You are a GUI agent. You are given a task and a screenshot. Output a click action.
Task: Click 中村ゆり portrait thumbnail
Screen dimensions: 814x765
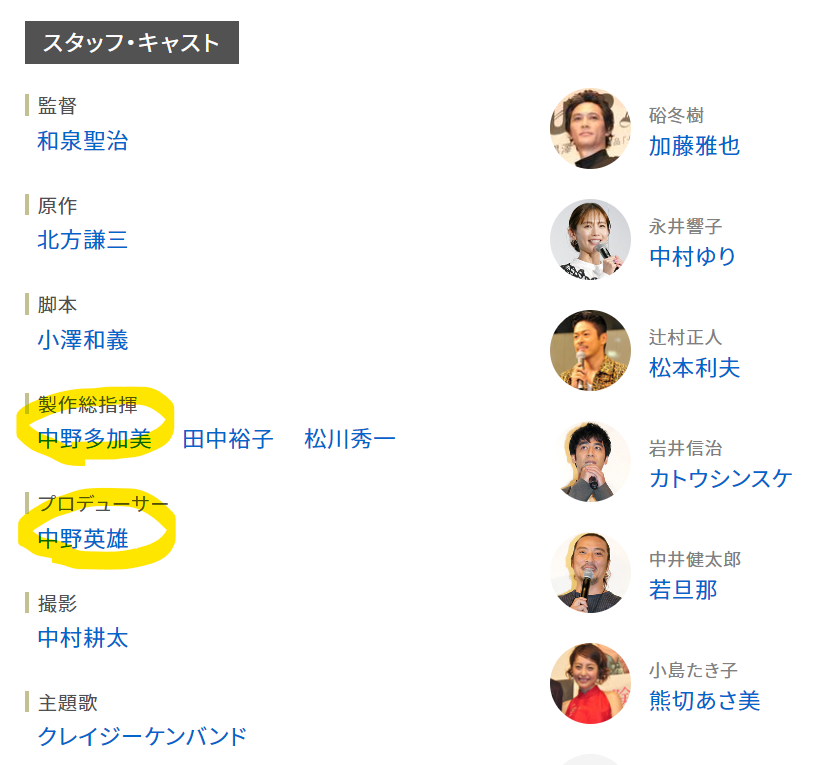(590, 239)
